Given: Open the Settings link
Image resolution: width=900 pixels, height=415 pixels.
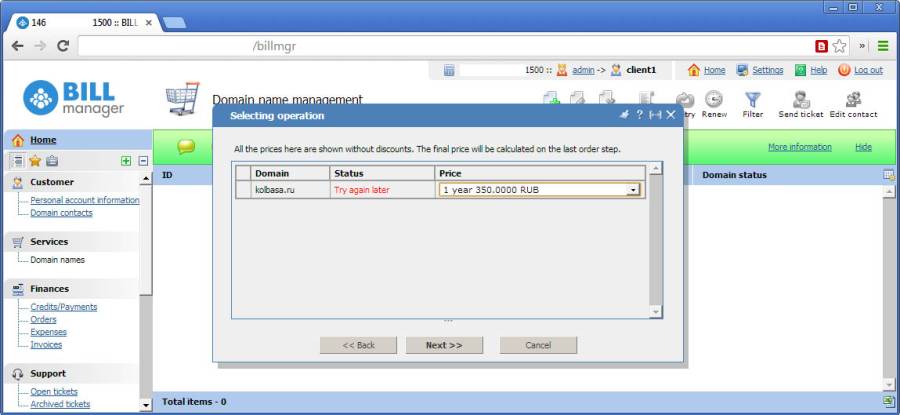Looking at the screenshot, I should pos(768,70).
